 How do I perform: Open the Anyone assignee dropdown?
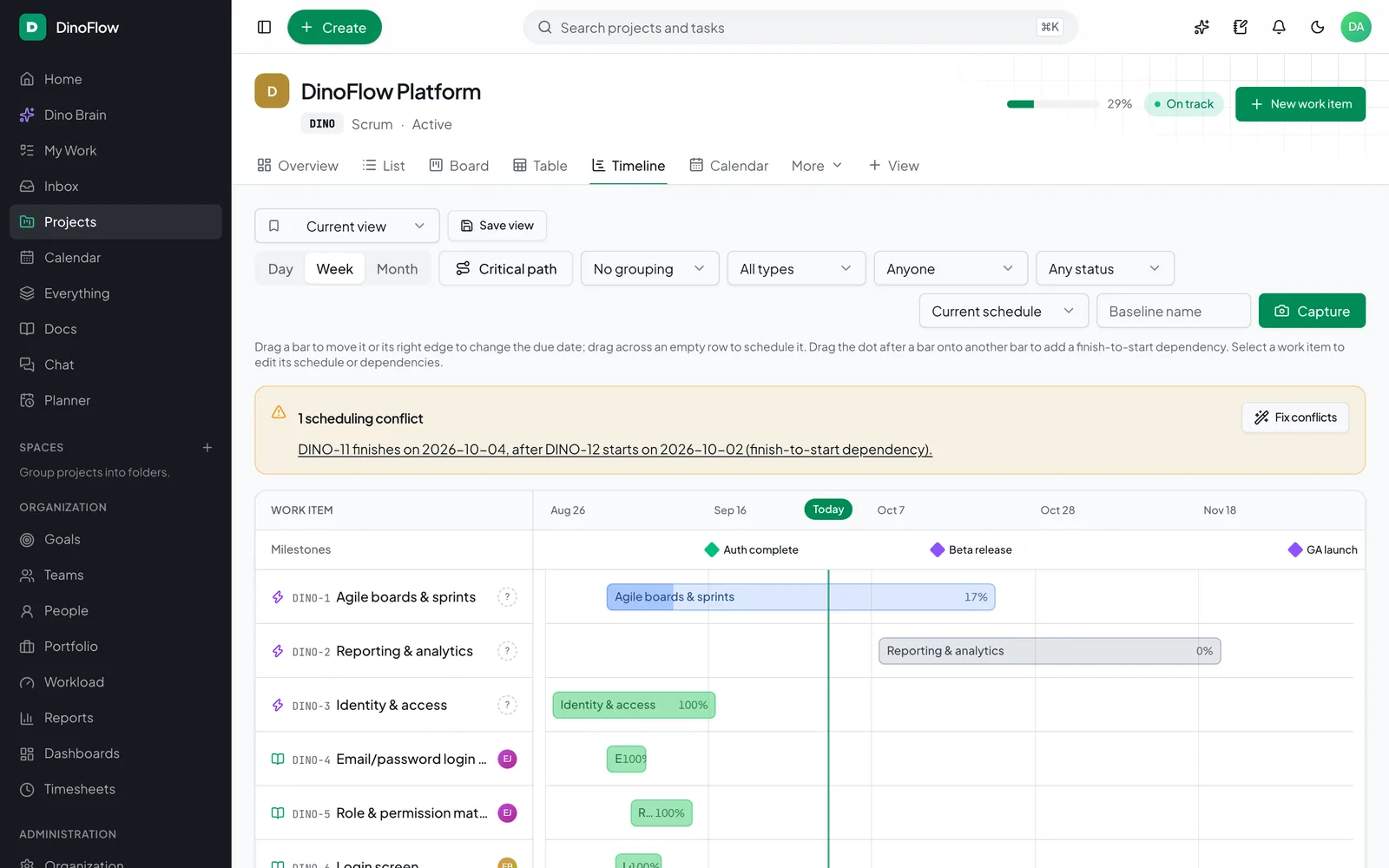pyautogui.click(x=951, y=269)
